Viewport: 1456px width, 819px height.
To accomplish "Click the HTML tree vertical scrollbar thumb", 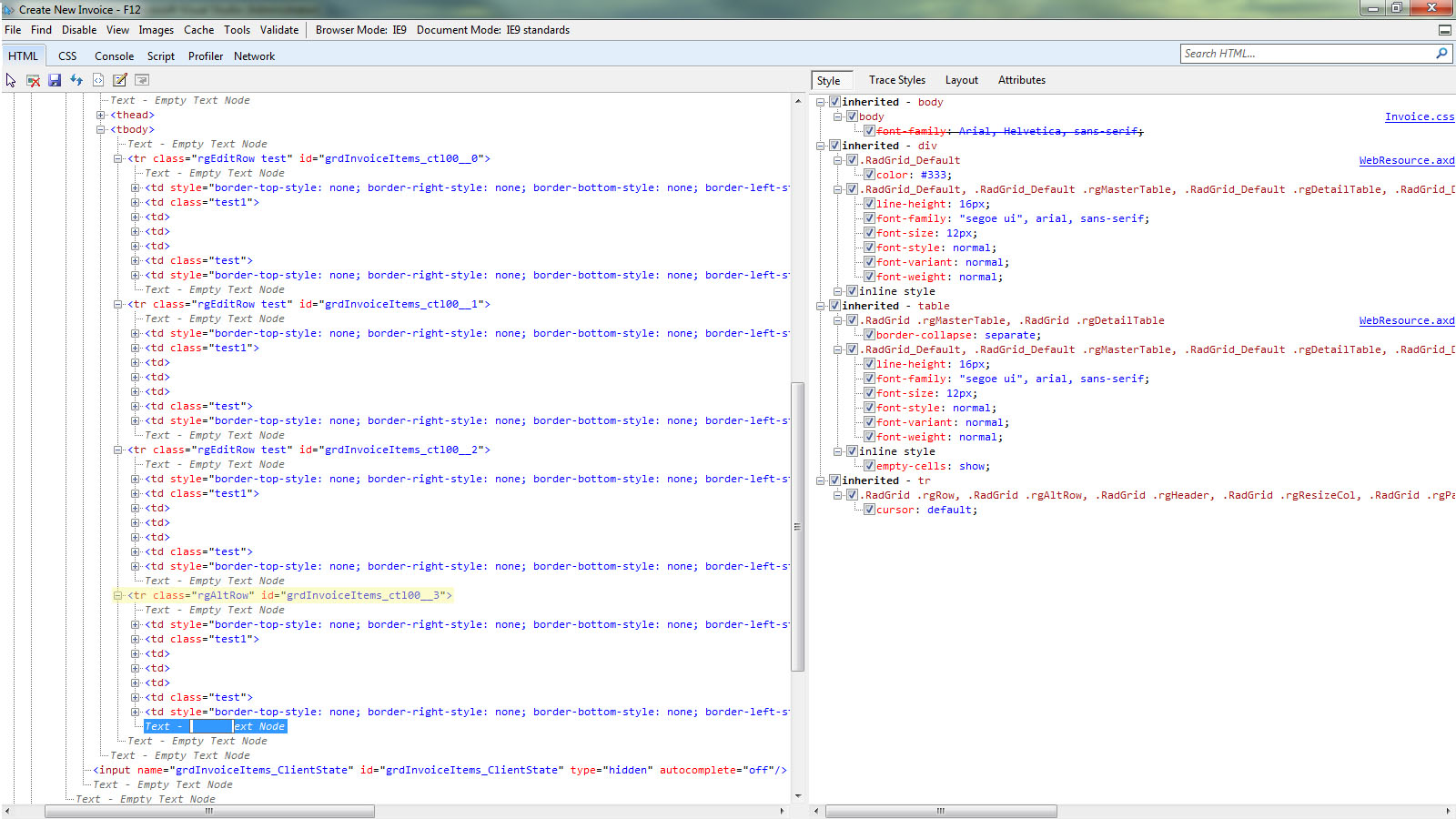I will pyautogui.click(x=798, y=526).
